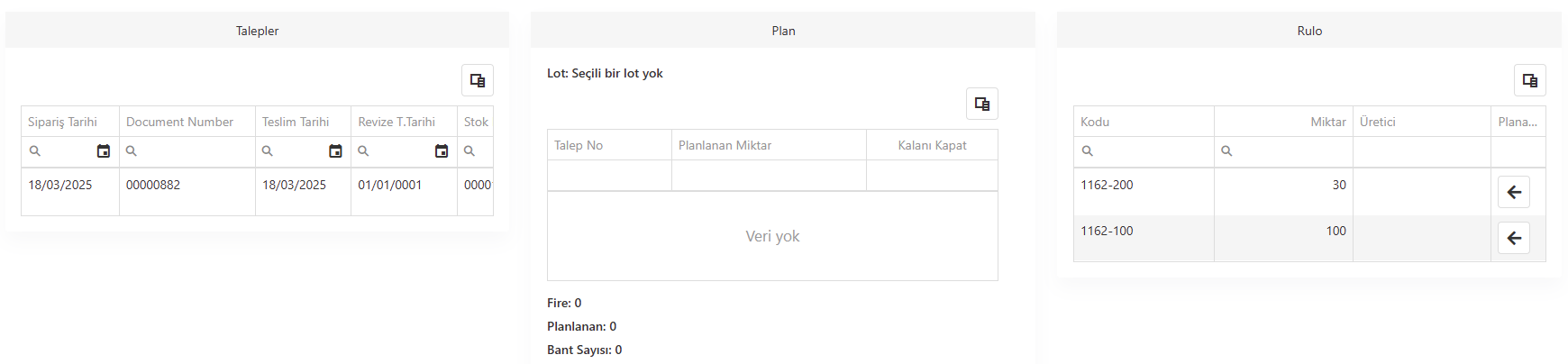The width and height of the screenshot is (1568, 364).
Task: Open column chooser in Talepler panel
Action: coord(478,80)
